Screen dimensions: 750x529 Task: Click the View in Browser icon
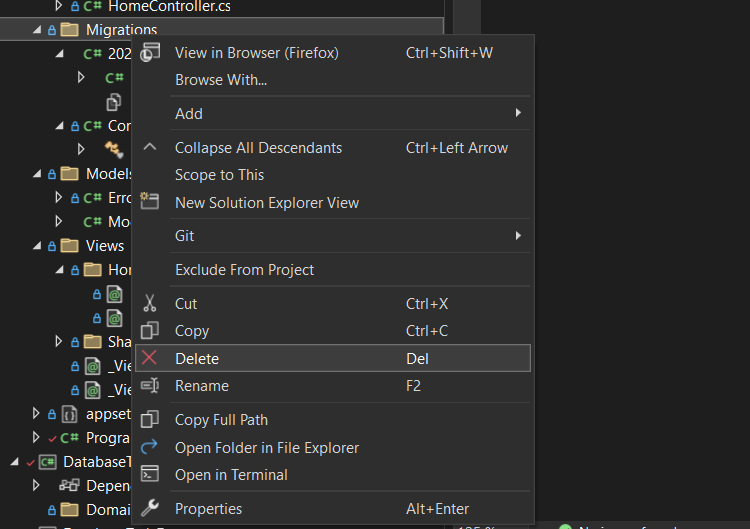pos(150,53)
